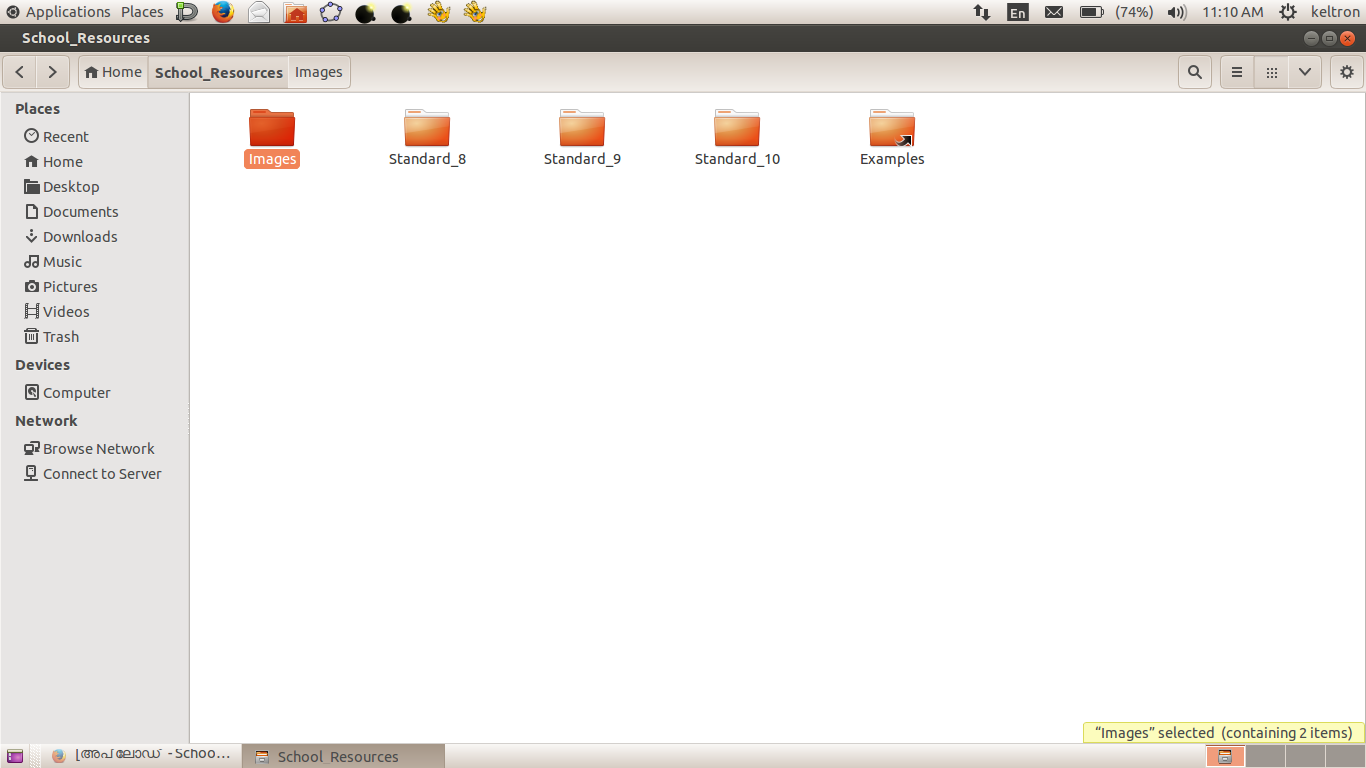Open the Applications menu
The height and width of the screenshot is (768, 1366).
click(59, 12)
